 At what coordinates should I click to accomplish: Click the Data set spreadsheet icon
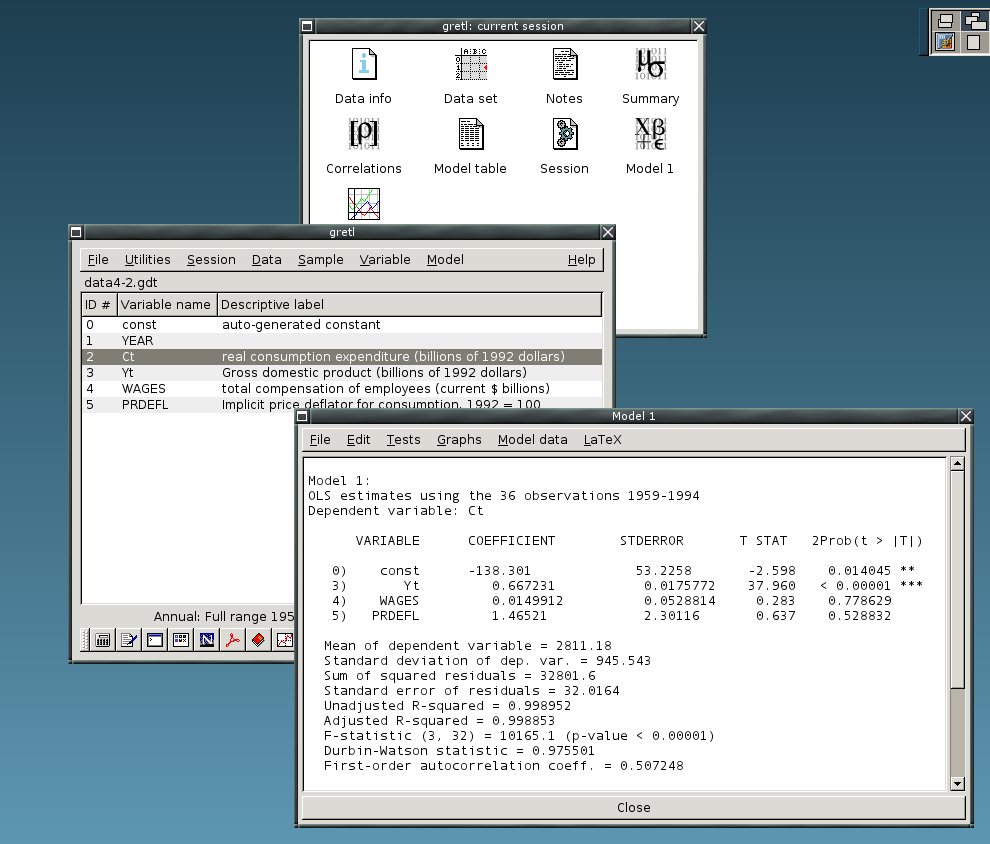pos(470,65)
